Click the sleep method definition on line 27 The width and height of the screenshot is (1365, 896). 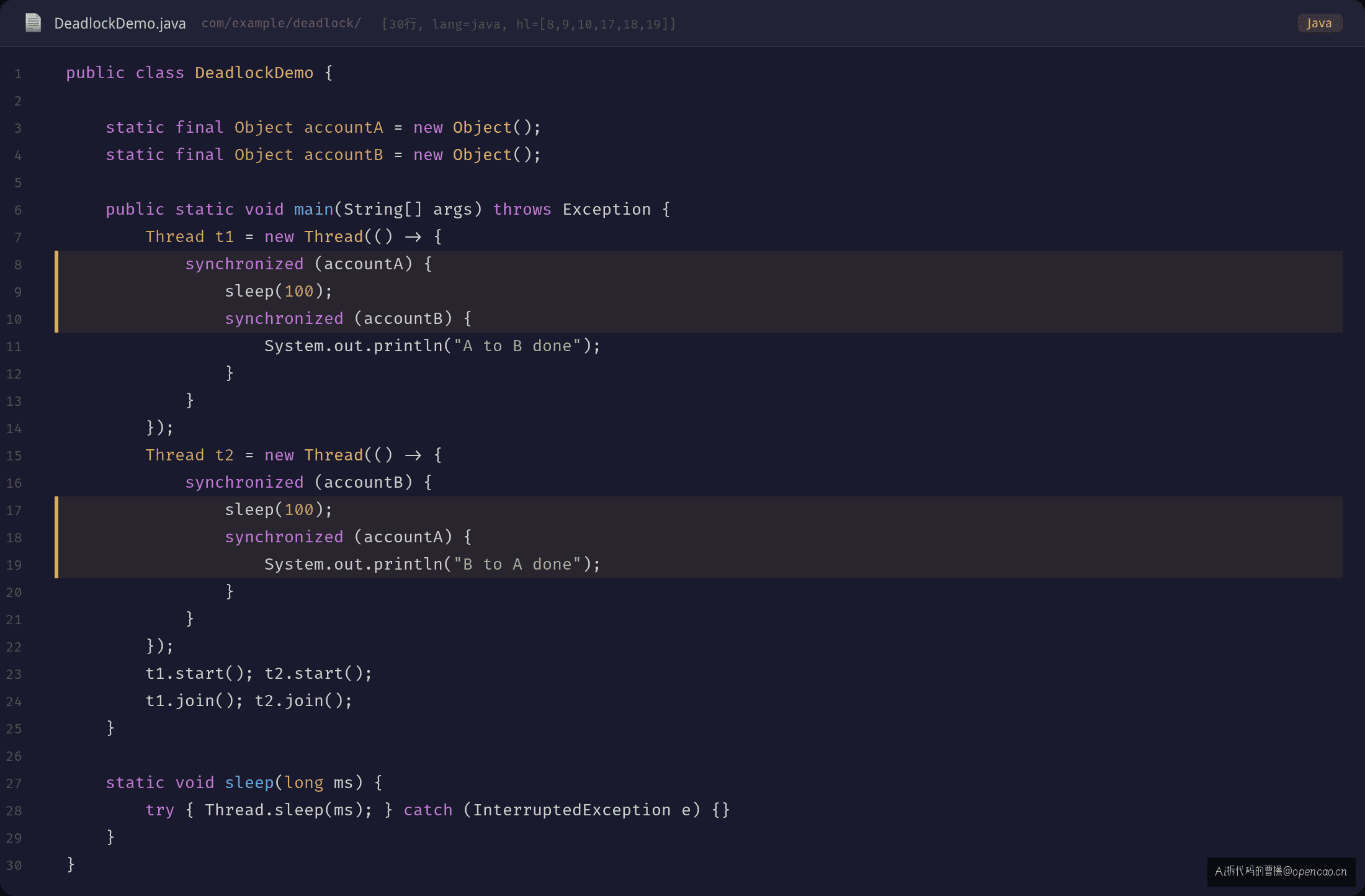249,782
